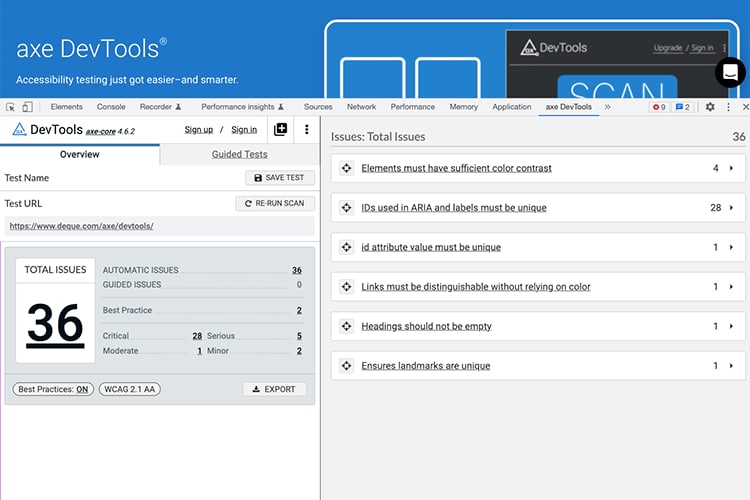Expand the color contrast issue arrow
This screenshot has height=500, width=750.
731,168
